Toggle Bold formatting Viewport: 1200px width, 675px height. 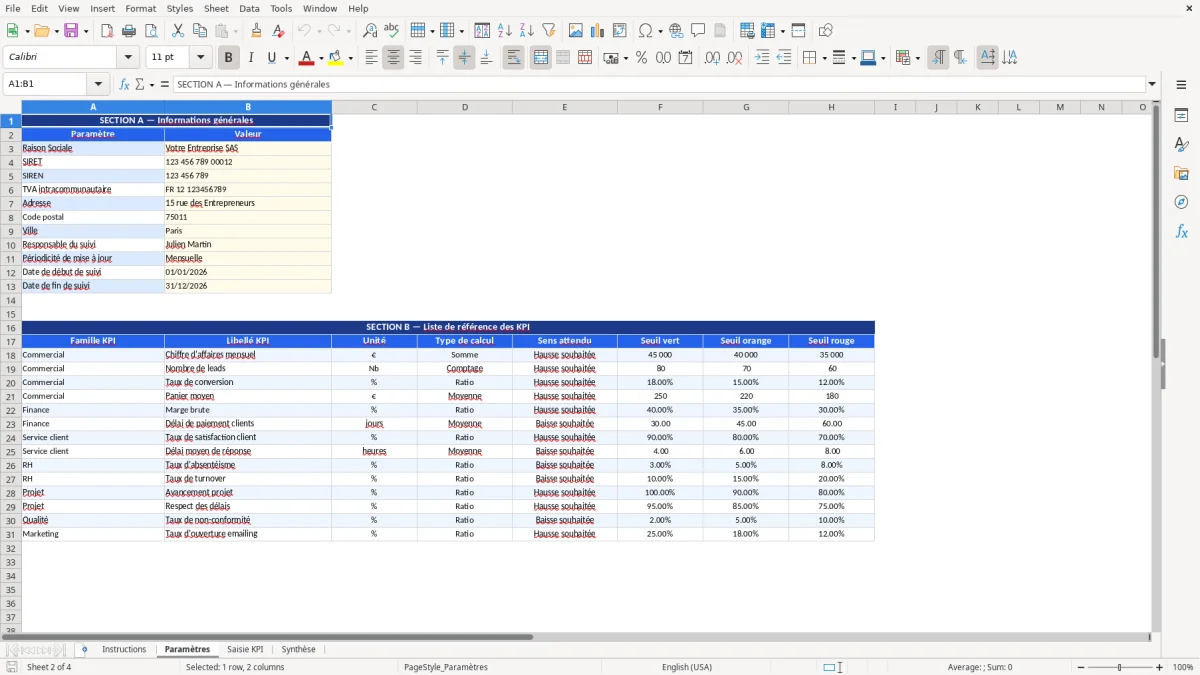click(x=228, y=58)
